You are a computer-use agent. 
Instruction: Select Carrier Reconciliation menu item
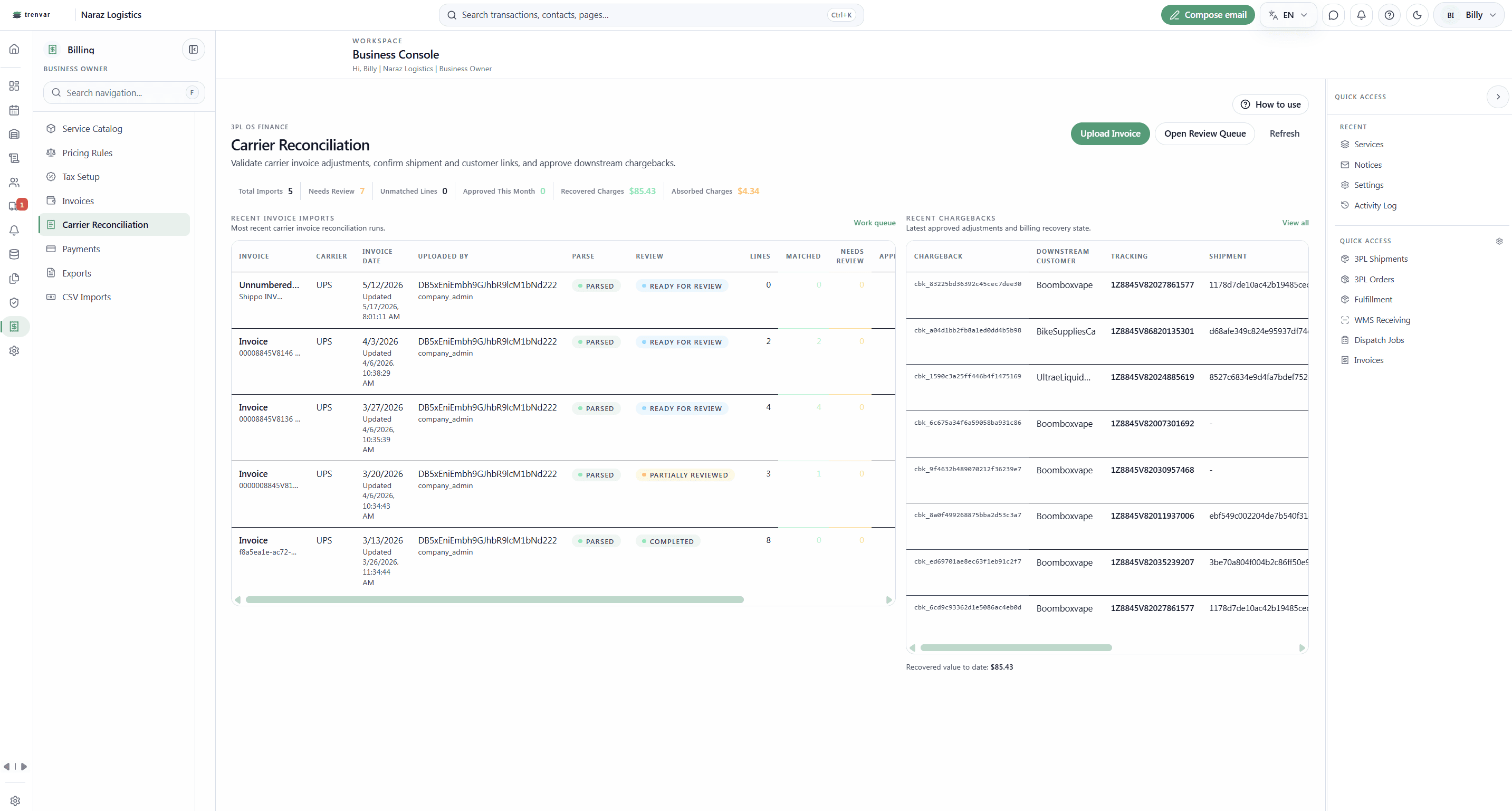(114, 225)
